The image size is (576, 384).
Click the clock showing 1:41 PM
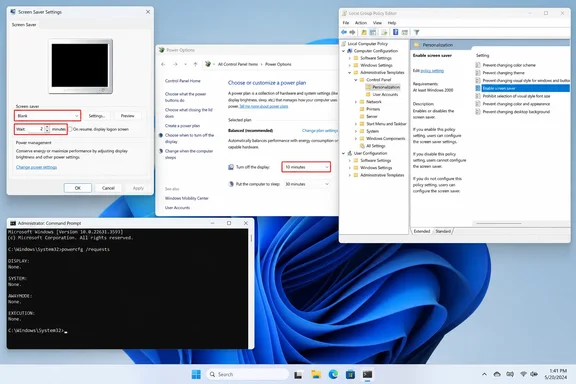[x=558, y=371]
